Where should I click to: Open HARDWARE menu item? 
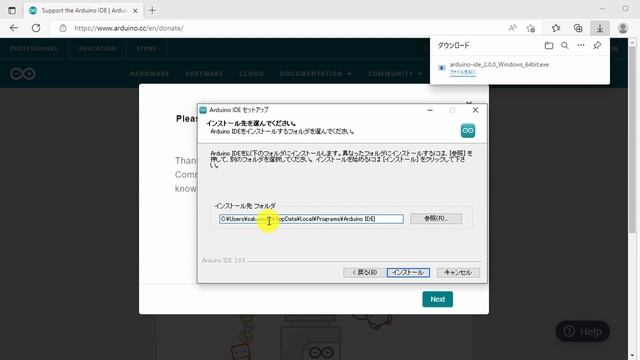pyautogui.click(x=149, y=74)
